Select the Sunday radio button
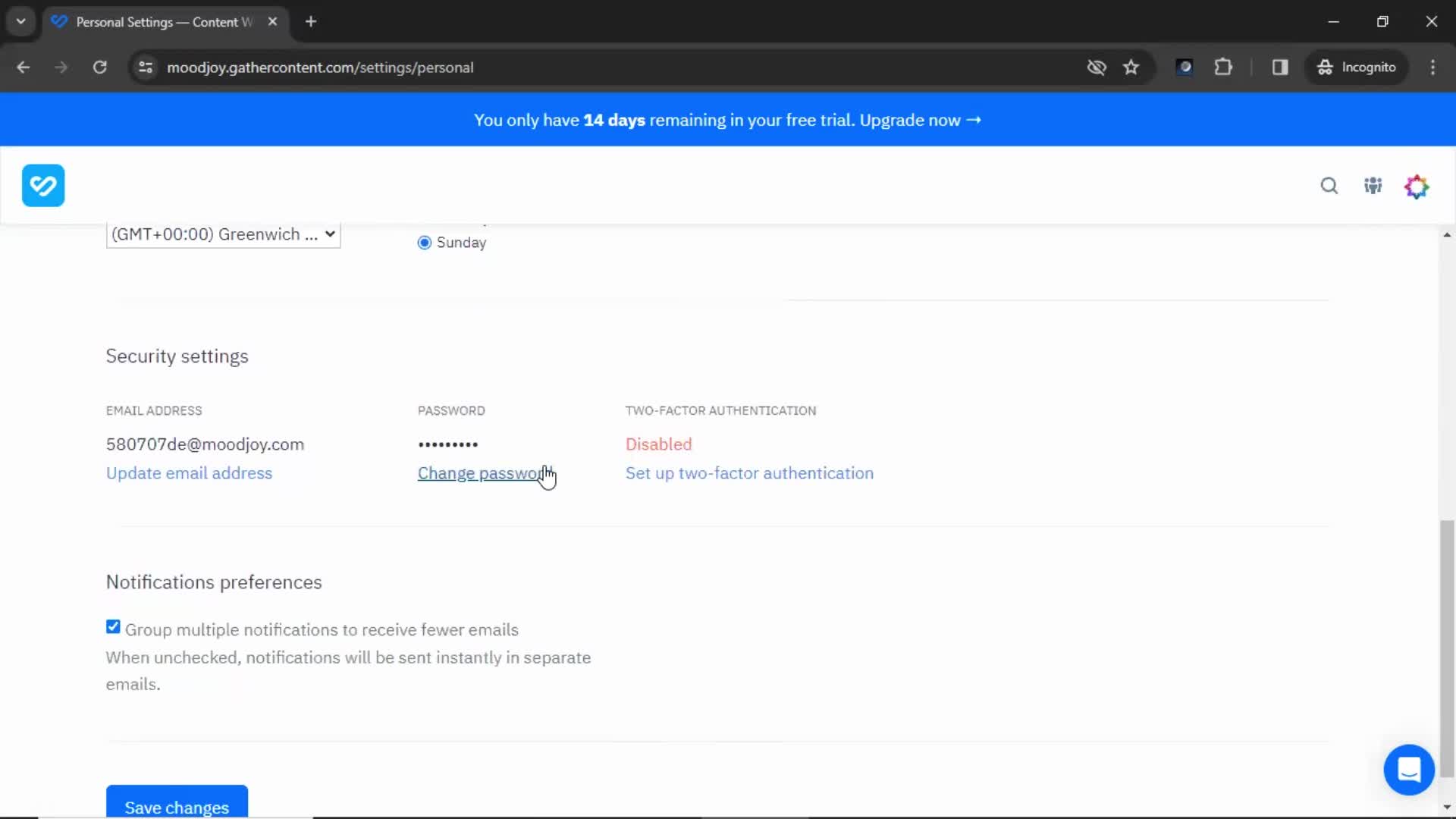The width and height of the screenshot is (1456, 819). coord(425,243)
